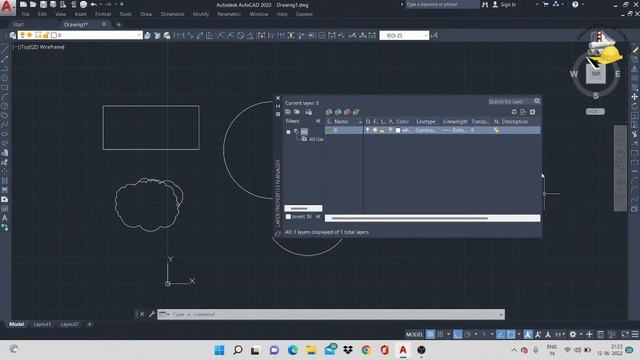Toggle 2D object snap in status bar

511,334
